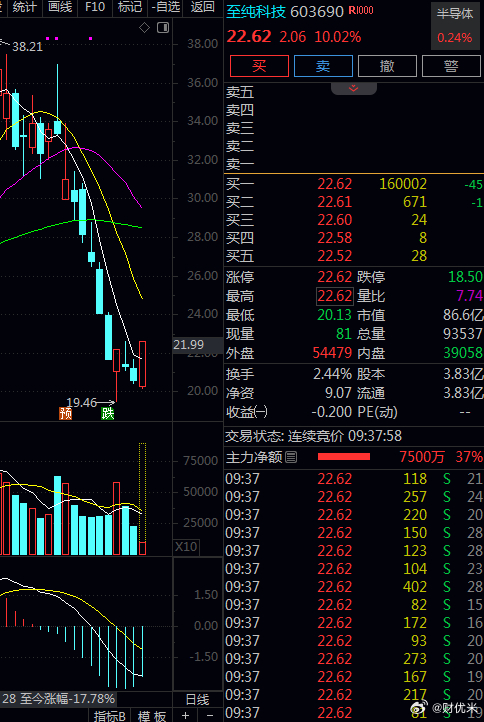This screenshot has height=722, width=484.
Task: Click the latest red candlestick on chart
Action: coord(143,365)
